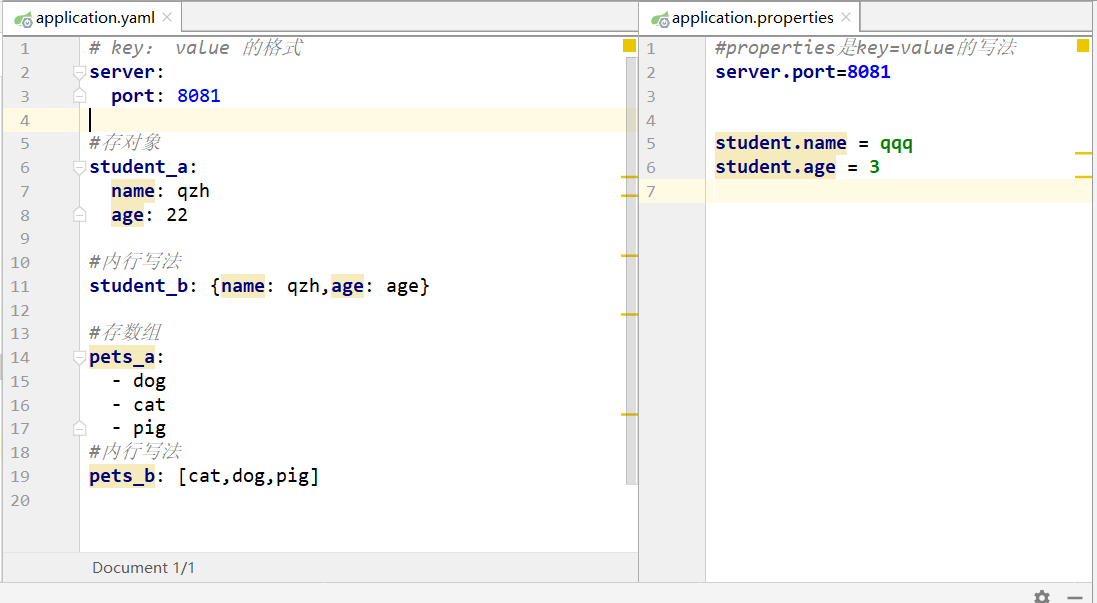Click the highlighted 'pets_a' key
The width and height of the screenshot is (1097, 603).
122,357
